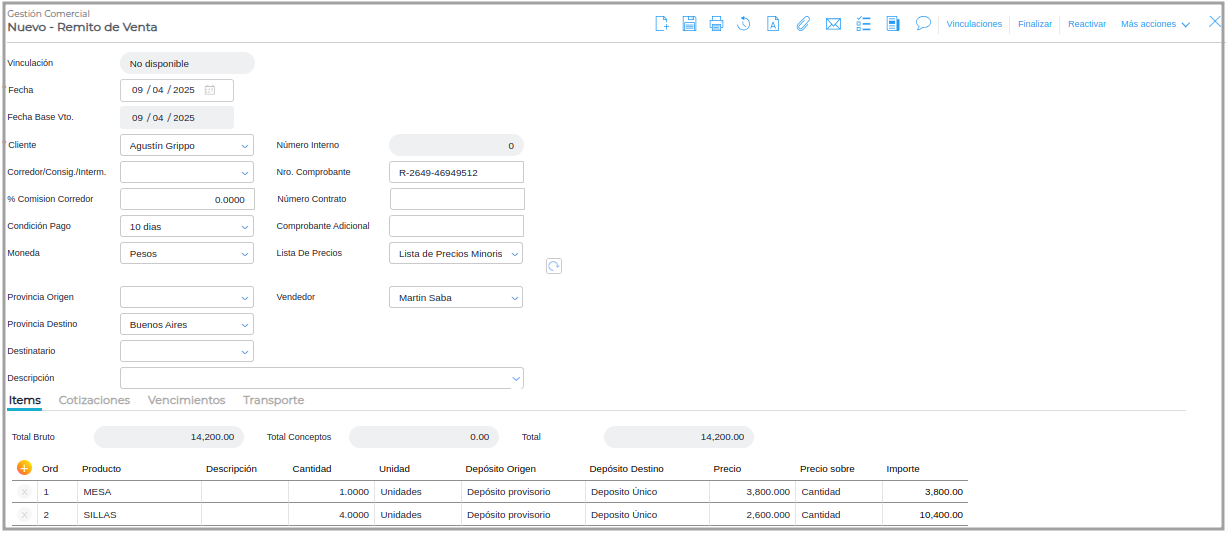This screenshot has width=1228, height=534.
Task: Open the Provincia Destino dropdown showing Buenos Aires
Action: pos(187,325)
